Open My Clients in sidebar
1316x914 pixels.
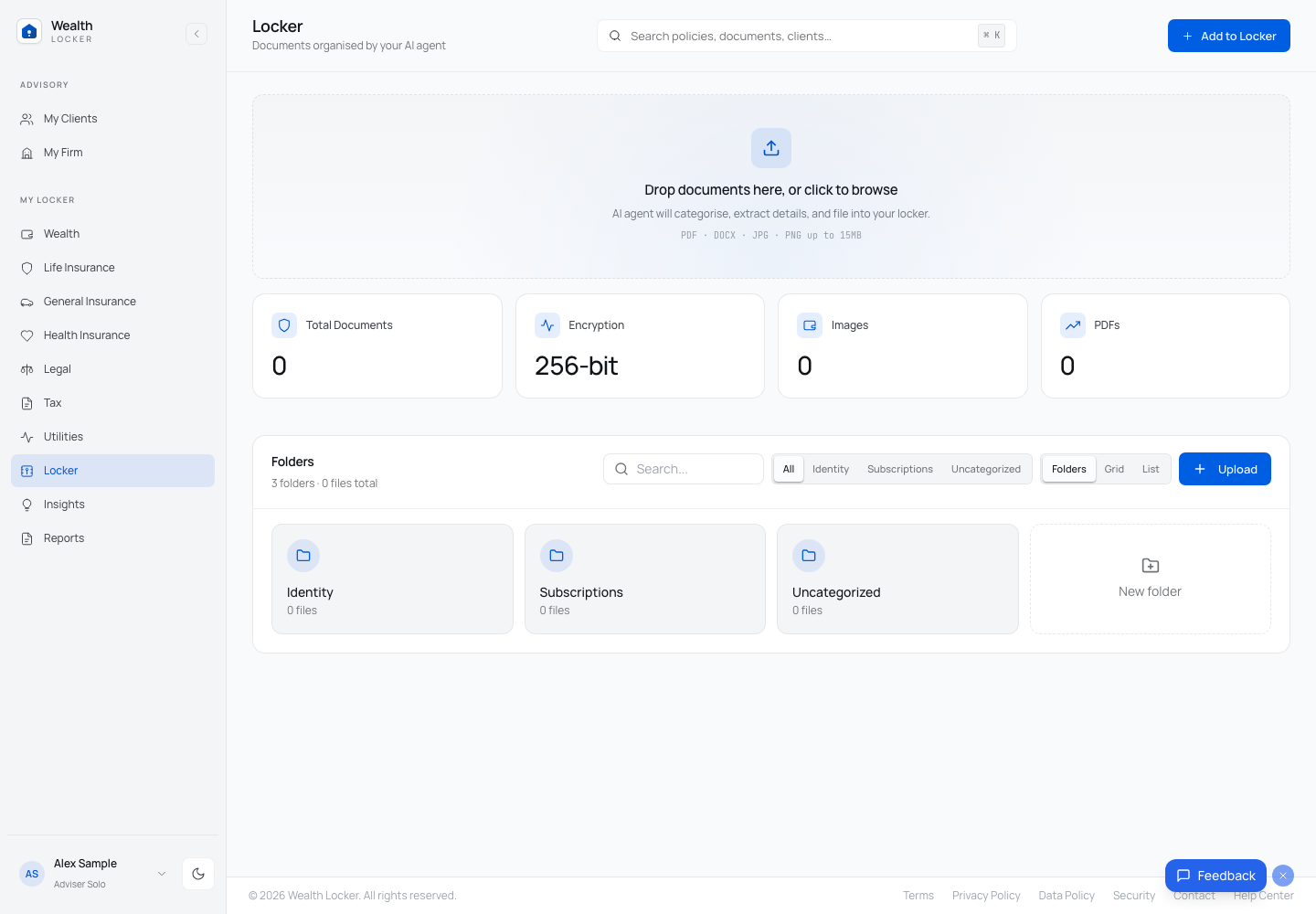pyautogui.click(x=112, y=119)
